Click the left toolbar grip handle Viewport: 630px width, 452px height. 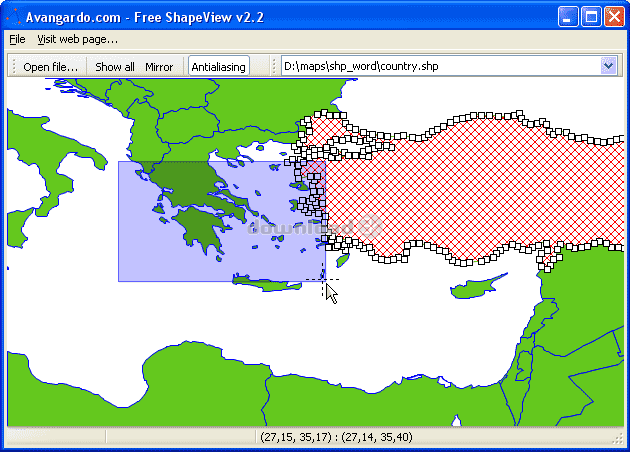[x=12, y=66]
